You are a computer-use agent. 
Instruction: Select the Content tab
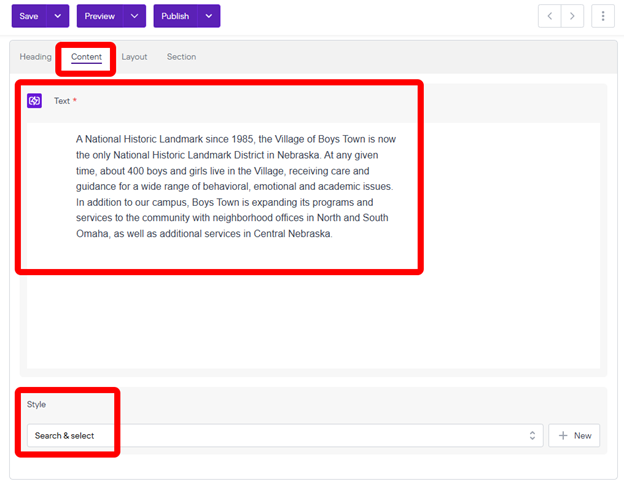click(x=86, y=57)
